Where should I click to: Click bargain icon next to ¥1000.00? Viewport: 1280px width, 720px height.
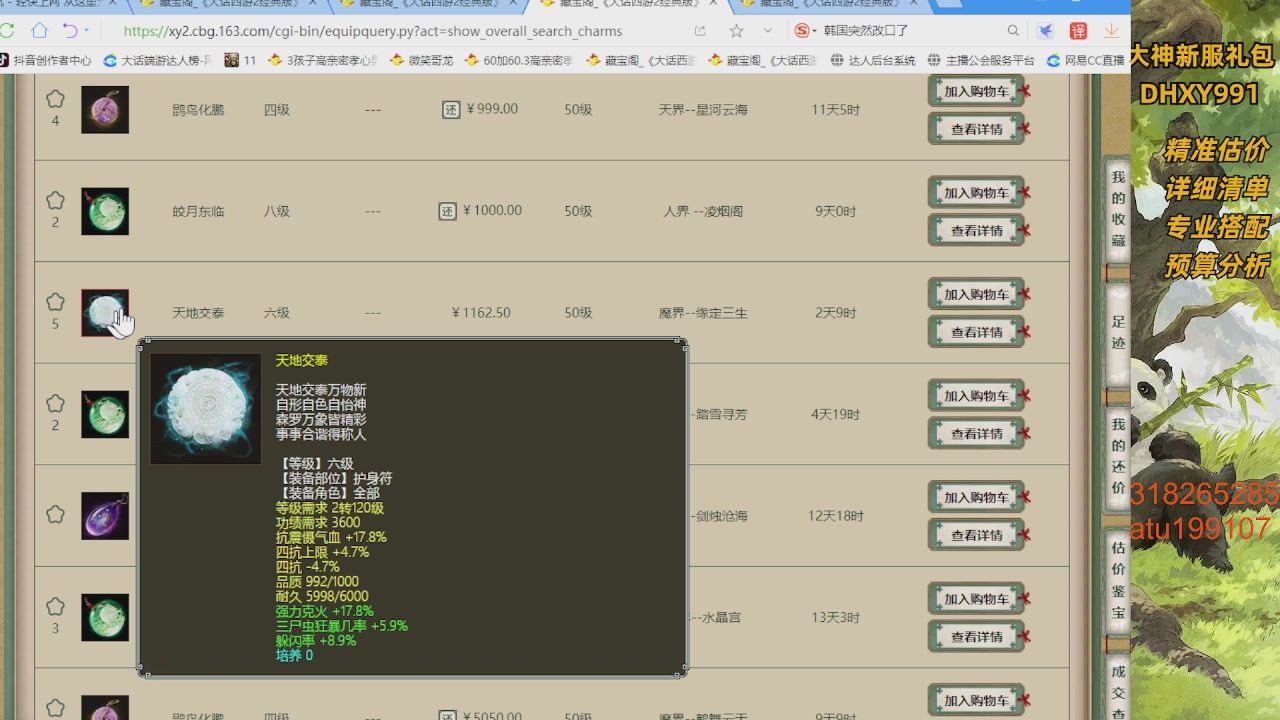click(x=448, y=211)
